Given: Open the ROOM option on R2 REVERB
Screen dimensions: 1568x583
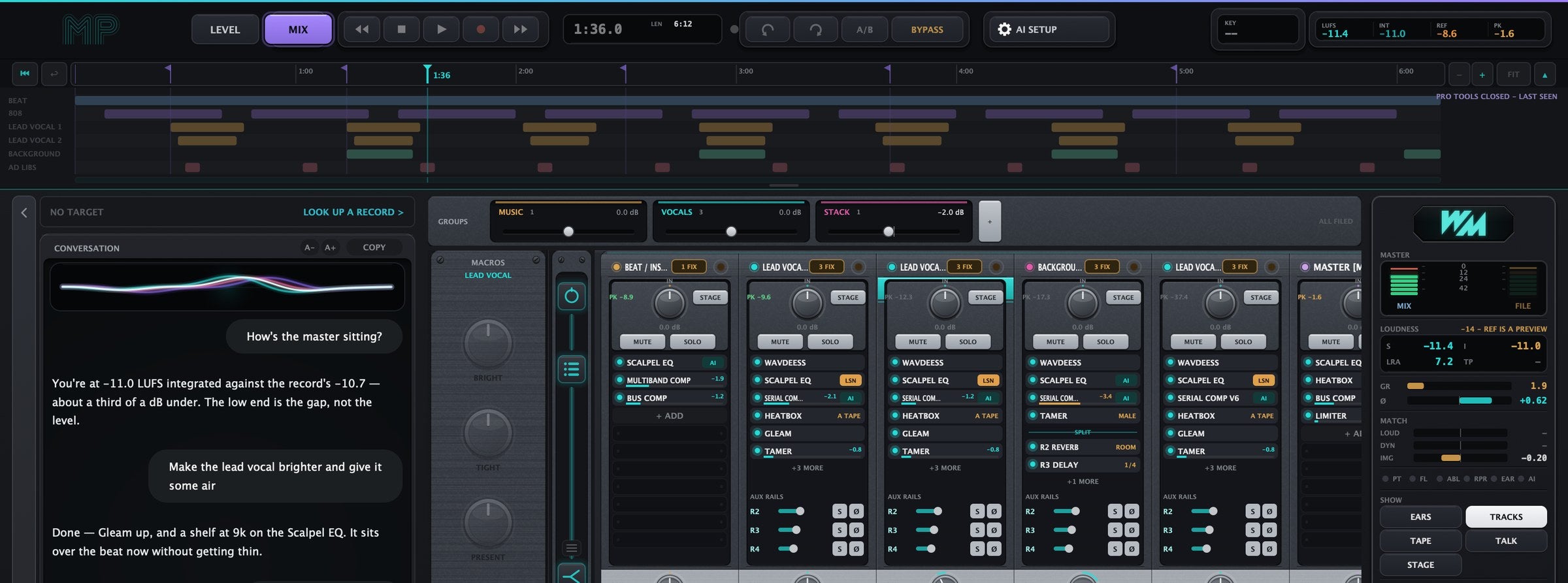Looking at the screenshot, I should coord(1126,447).
